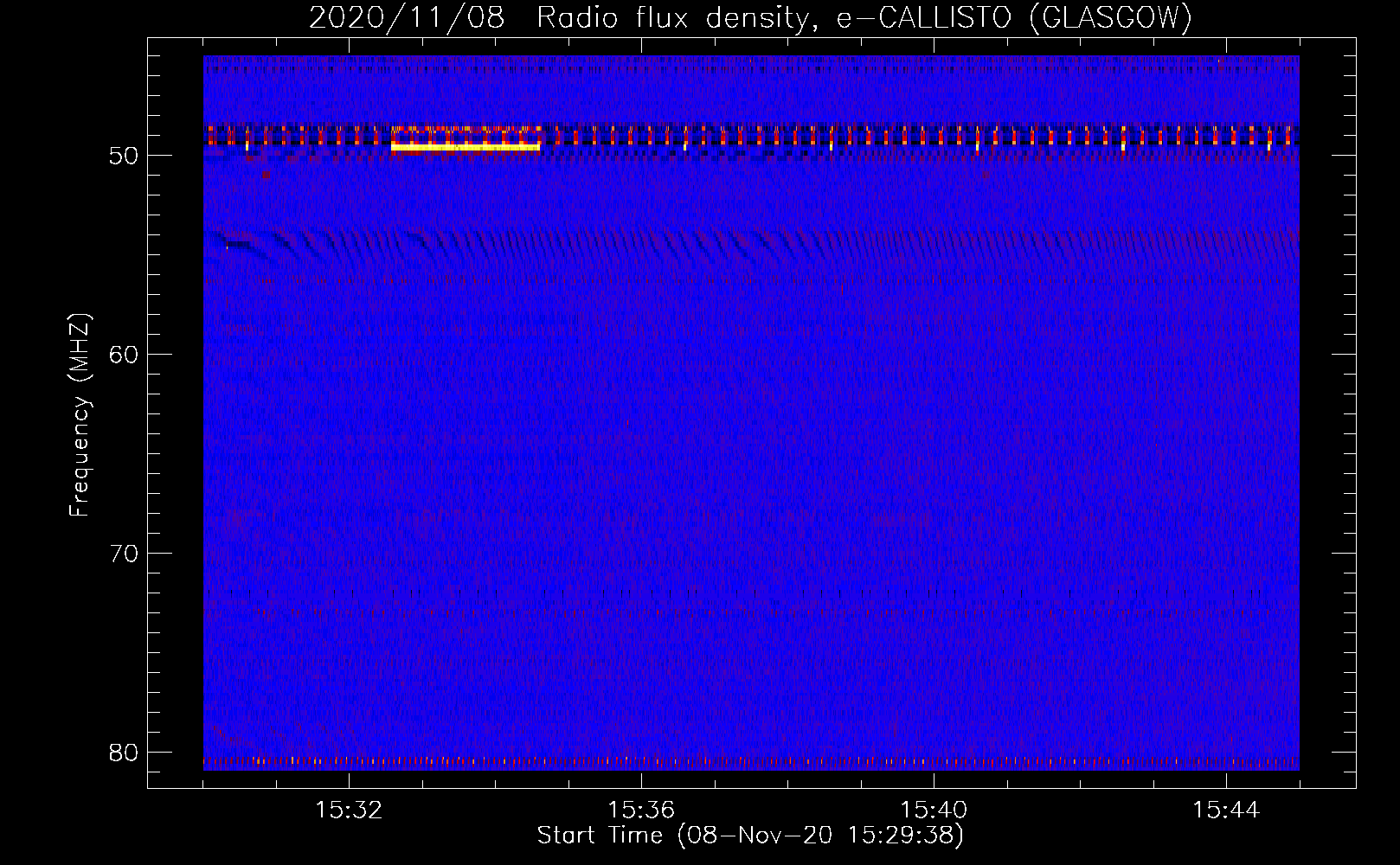Click the 70 frequency axis label
Viewport: 1400px width, 865px height.
125,553
